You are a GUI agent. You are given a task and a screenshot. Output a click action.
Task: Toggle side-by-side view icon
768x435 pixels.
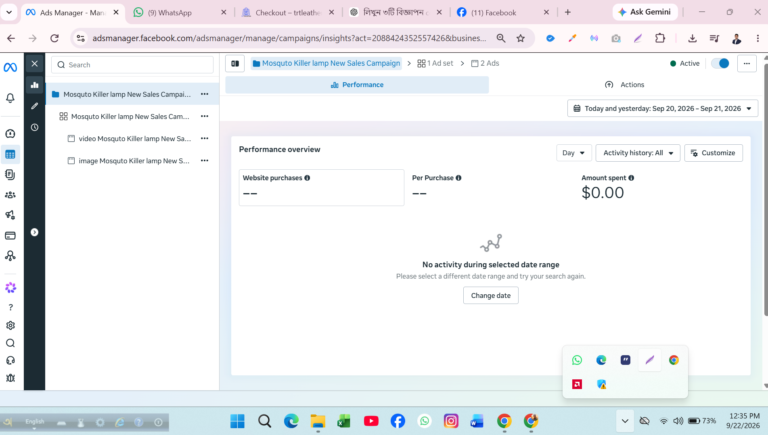point(235,64)
